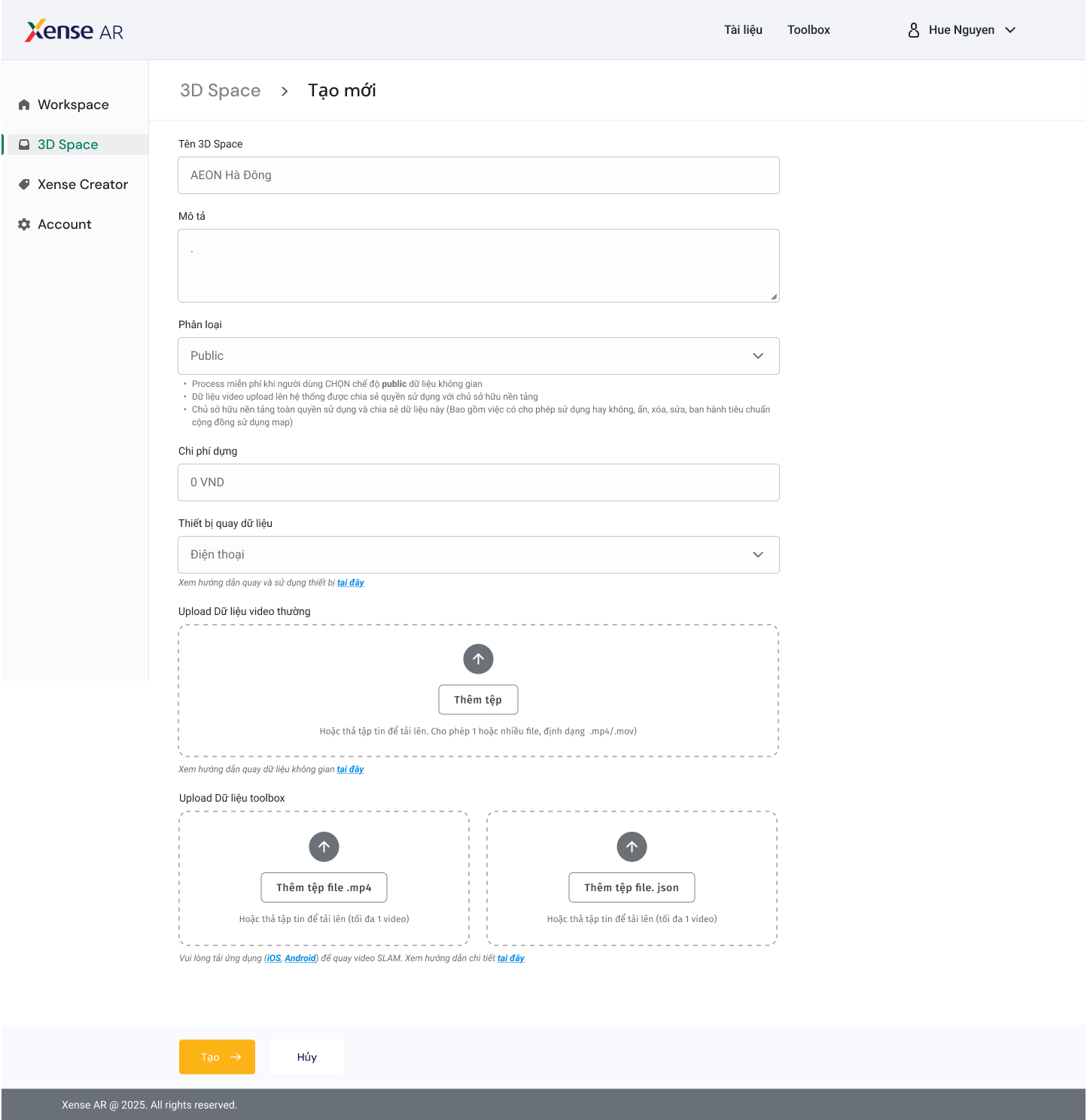This screenshot has width=1087, height=1120.
Task: Open Toolbox in the top navigation
Action: 808,30
